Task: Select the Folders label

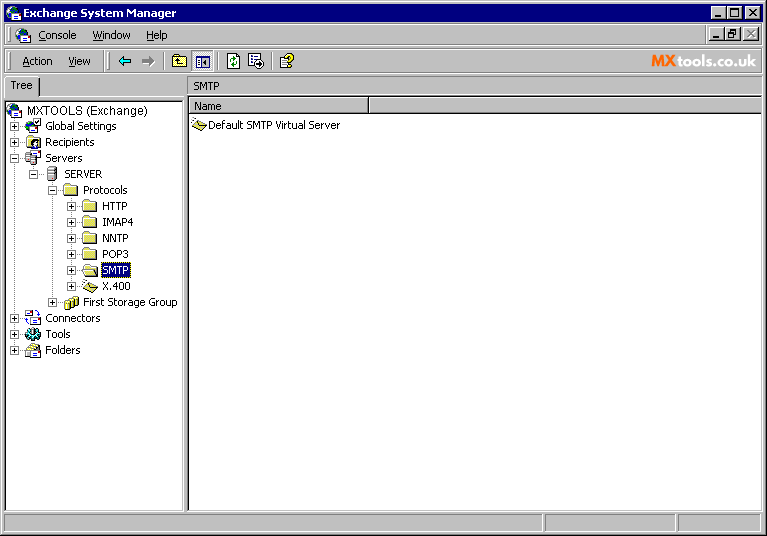Action: (x=63, y=350)
